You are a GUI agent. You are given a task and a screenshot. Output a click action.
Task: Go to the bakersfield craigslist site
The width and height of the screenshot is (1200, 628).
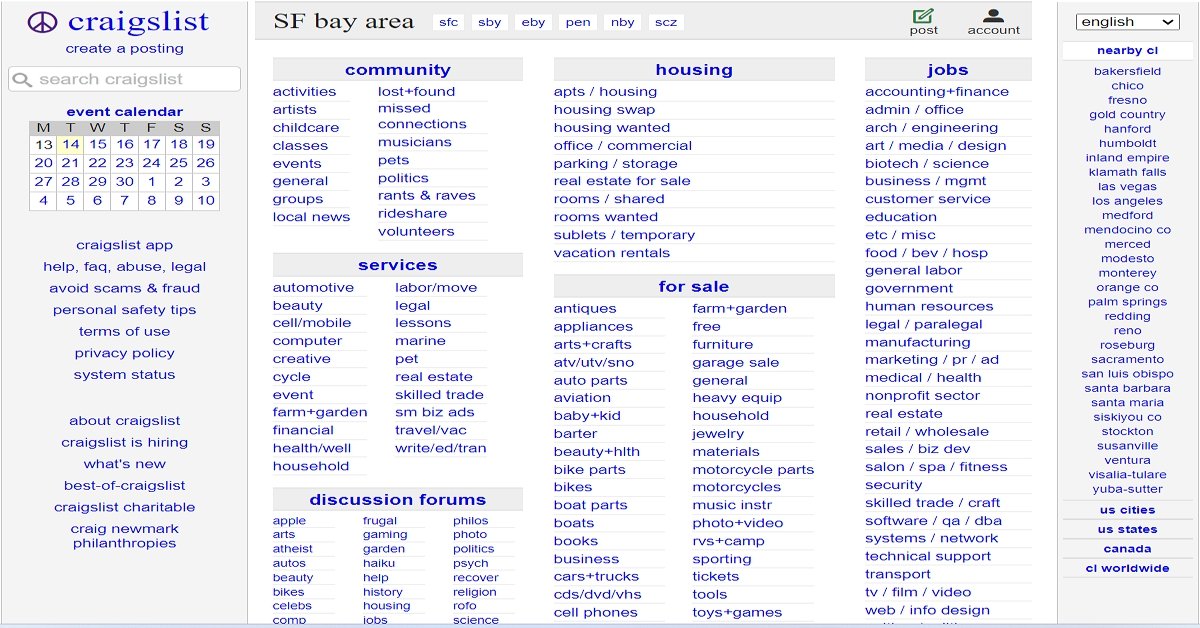[1127, 71]
